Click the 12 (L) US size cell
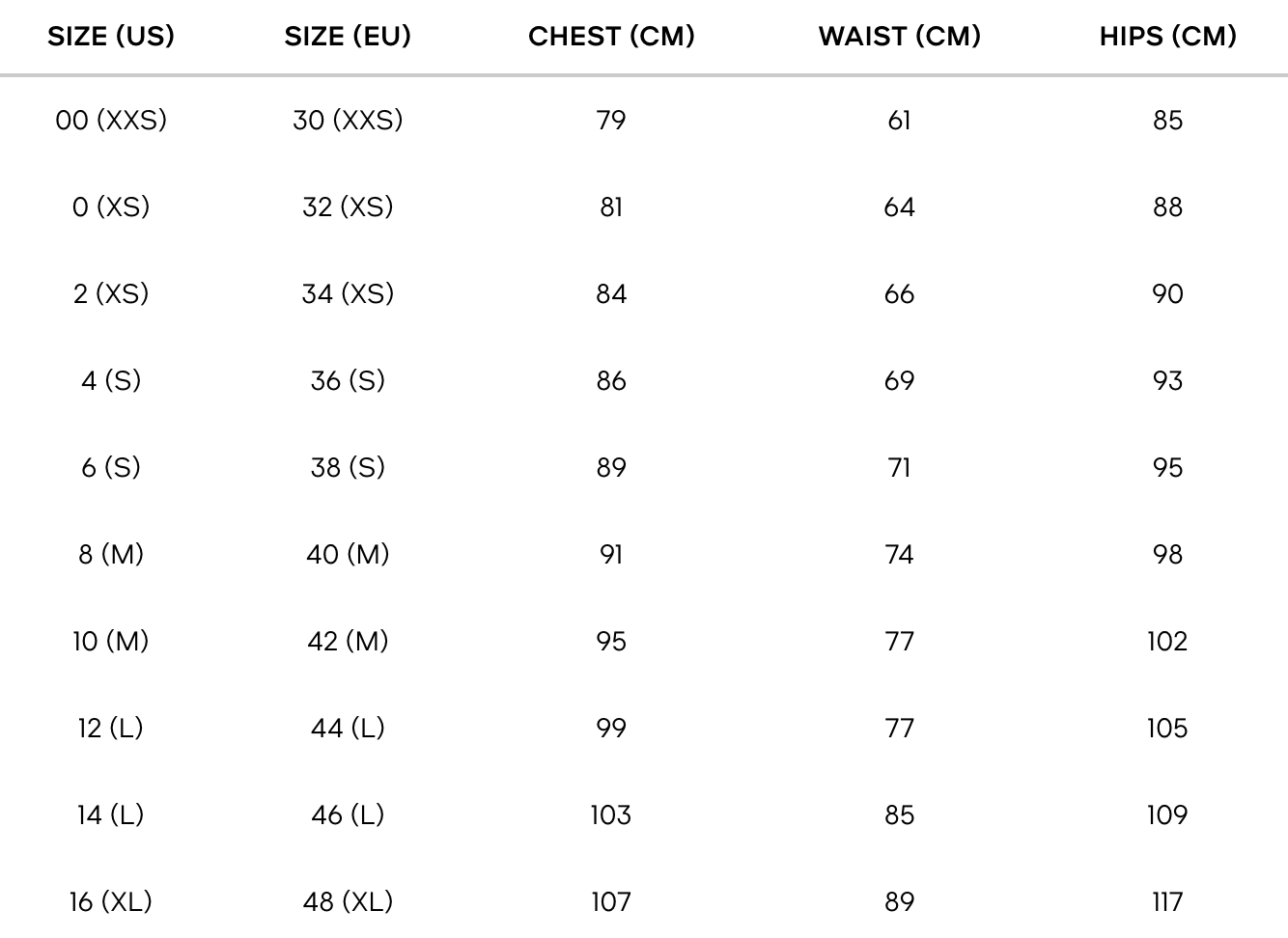Screen dimensions: 1288x938 (x=111, y=729)
